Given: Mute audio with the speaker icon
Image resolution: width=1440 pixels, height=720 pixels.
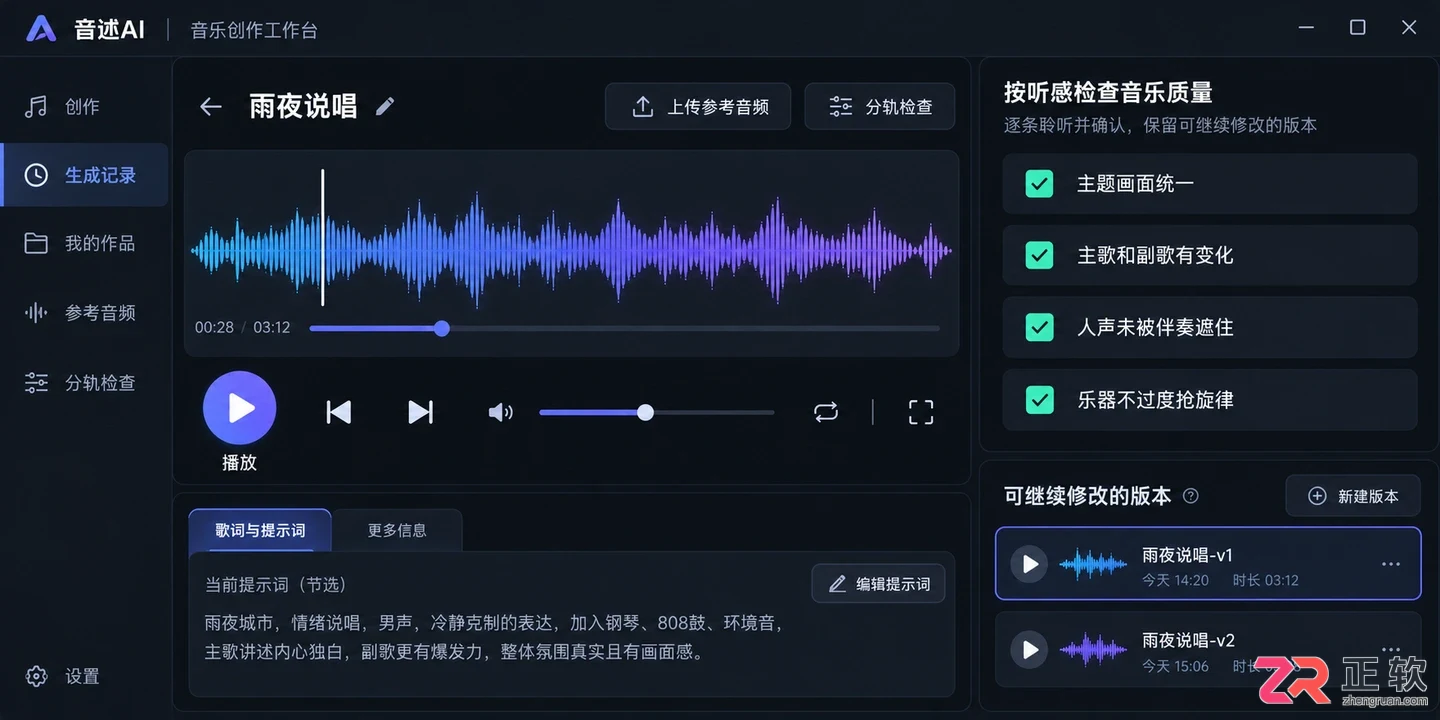Looking at the screenshot, I should [500, 412].
